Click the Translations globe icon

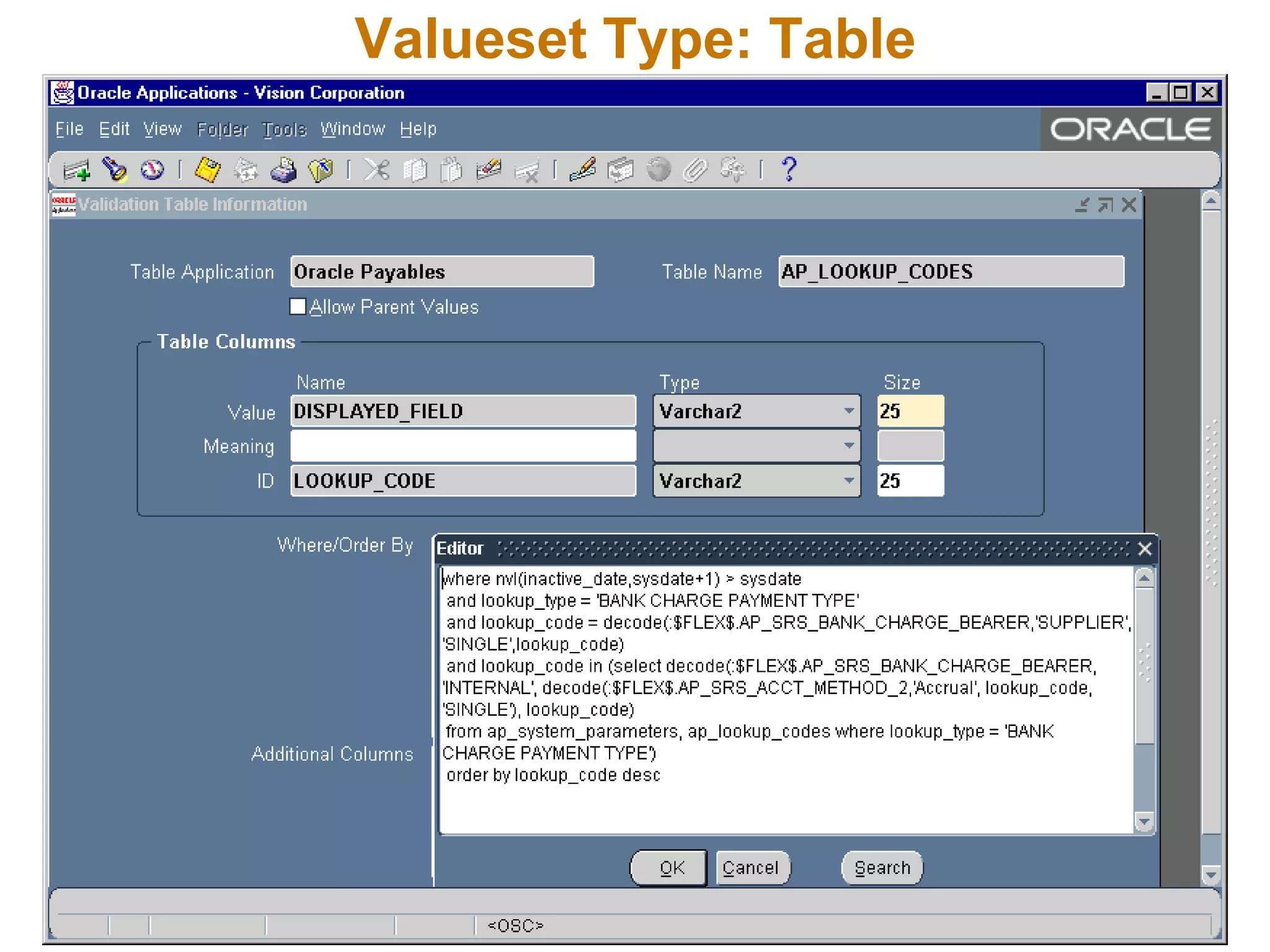coord(659,170)
